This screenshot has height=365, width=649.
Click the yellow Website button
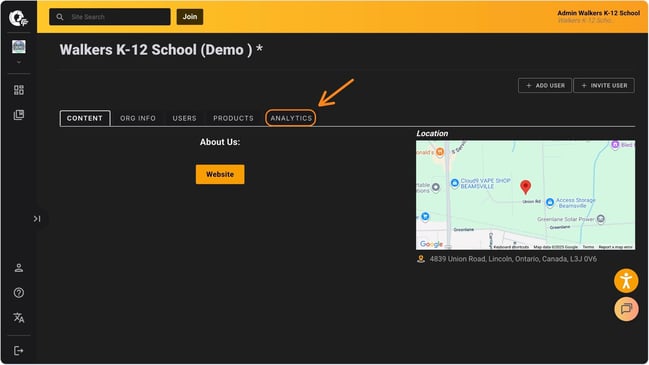click(220, 174)
